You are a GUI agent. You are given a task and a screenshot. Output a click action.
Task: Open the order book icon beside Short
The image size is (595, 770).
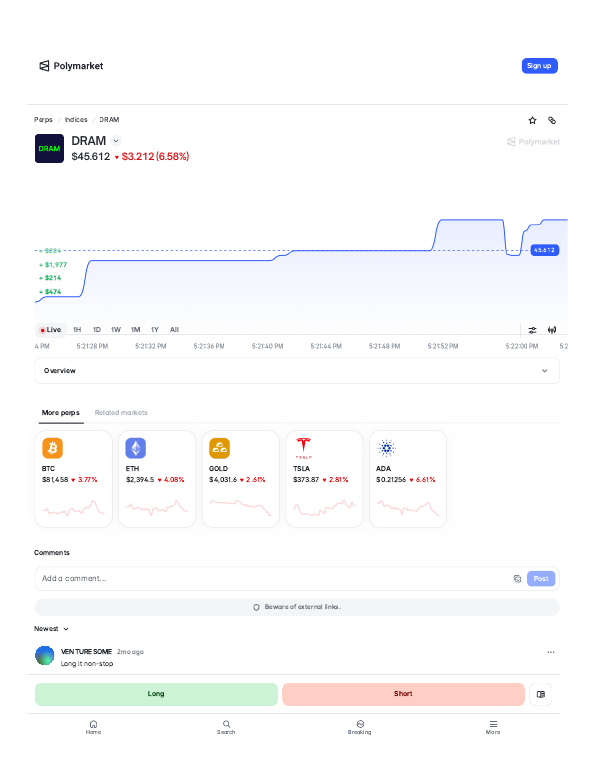click(x=541, y=694)
